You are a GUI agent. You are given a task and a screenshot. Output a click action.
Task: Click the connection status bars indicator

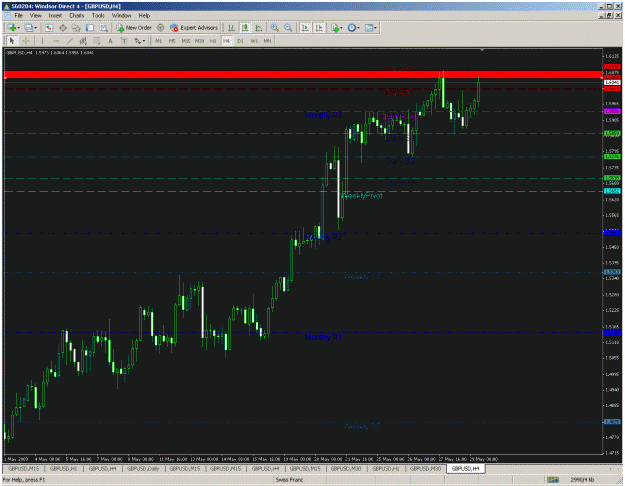click(552, 480)
